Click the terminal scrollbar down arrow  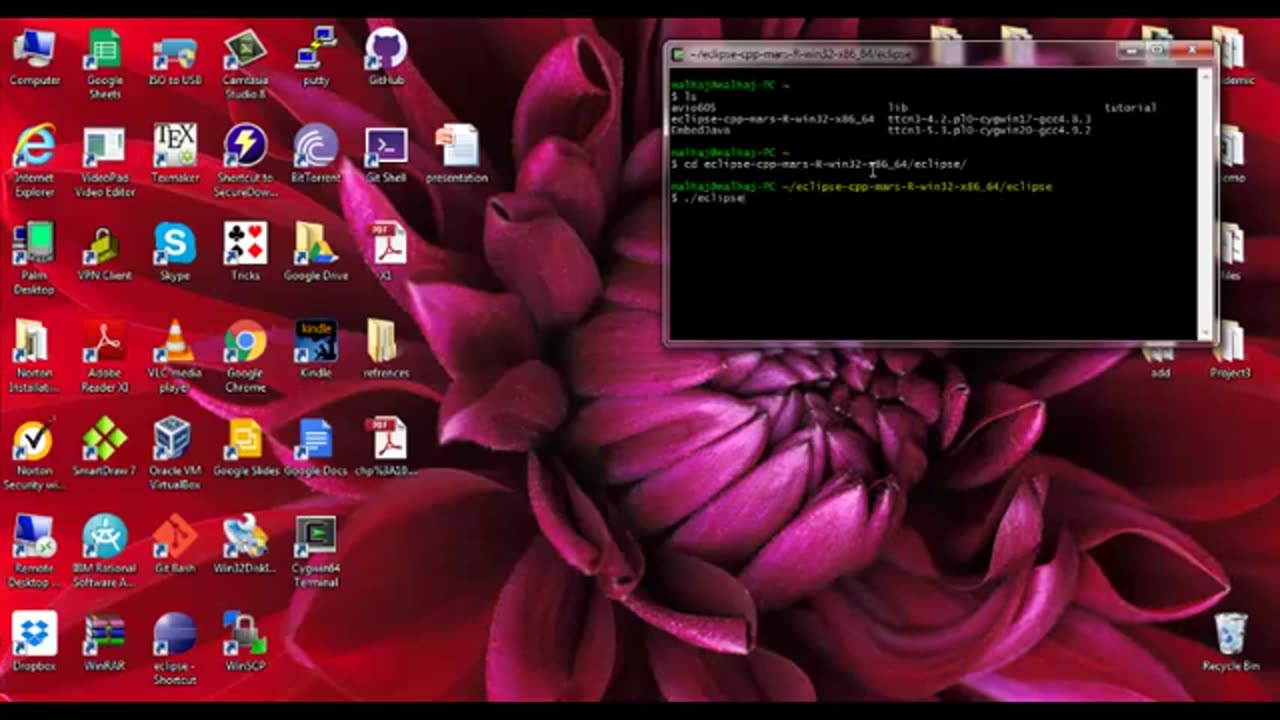click(x=1204, y=333)
